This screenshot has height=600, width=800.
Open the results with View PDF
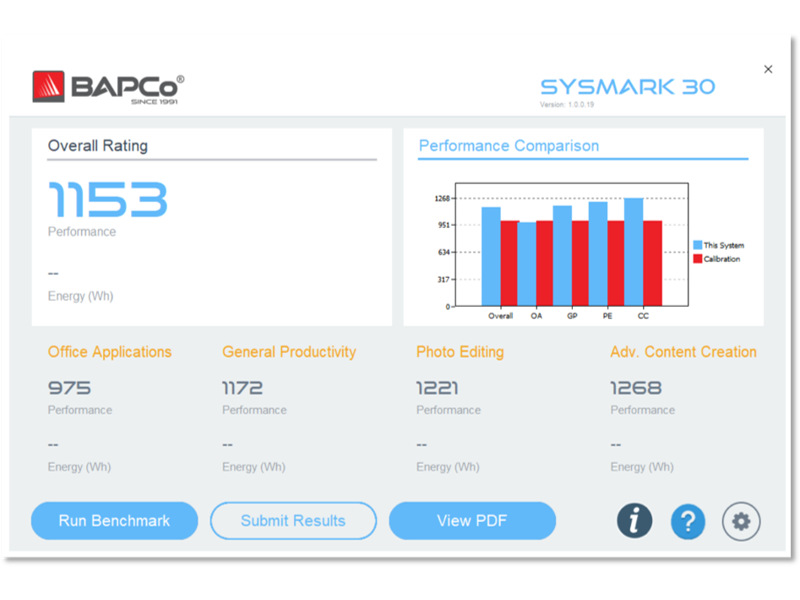472,520
